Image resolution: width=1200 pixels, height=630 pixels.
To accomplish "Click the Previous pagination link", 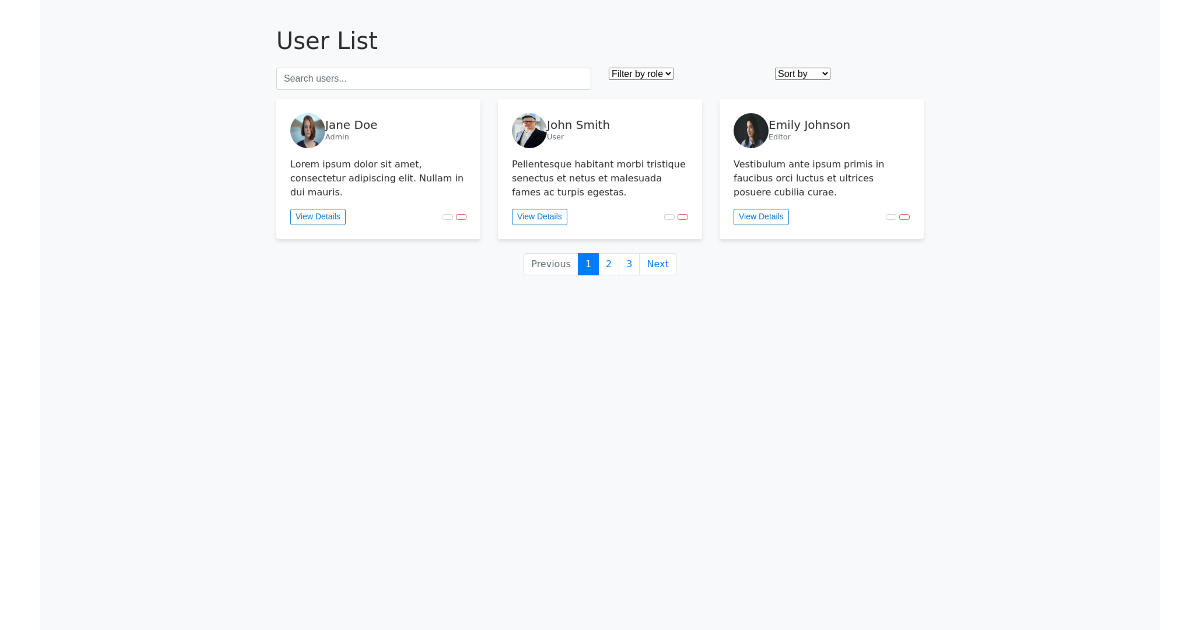I will tap(551, 264).
